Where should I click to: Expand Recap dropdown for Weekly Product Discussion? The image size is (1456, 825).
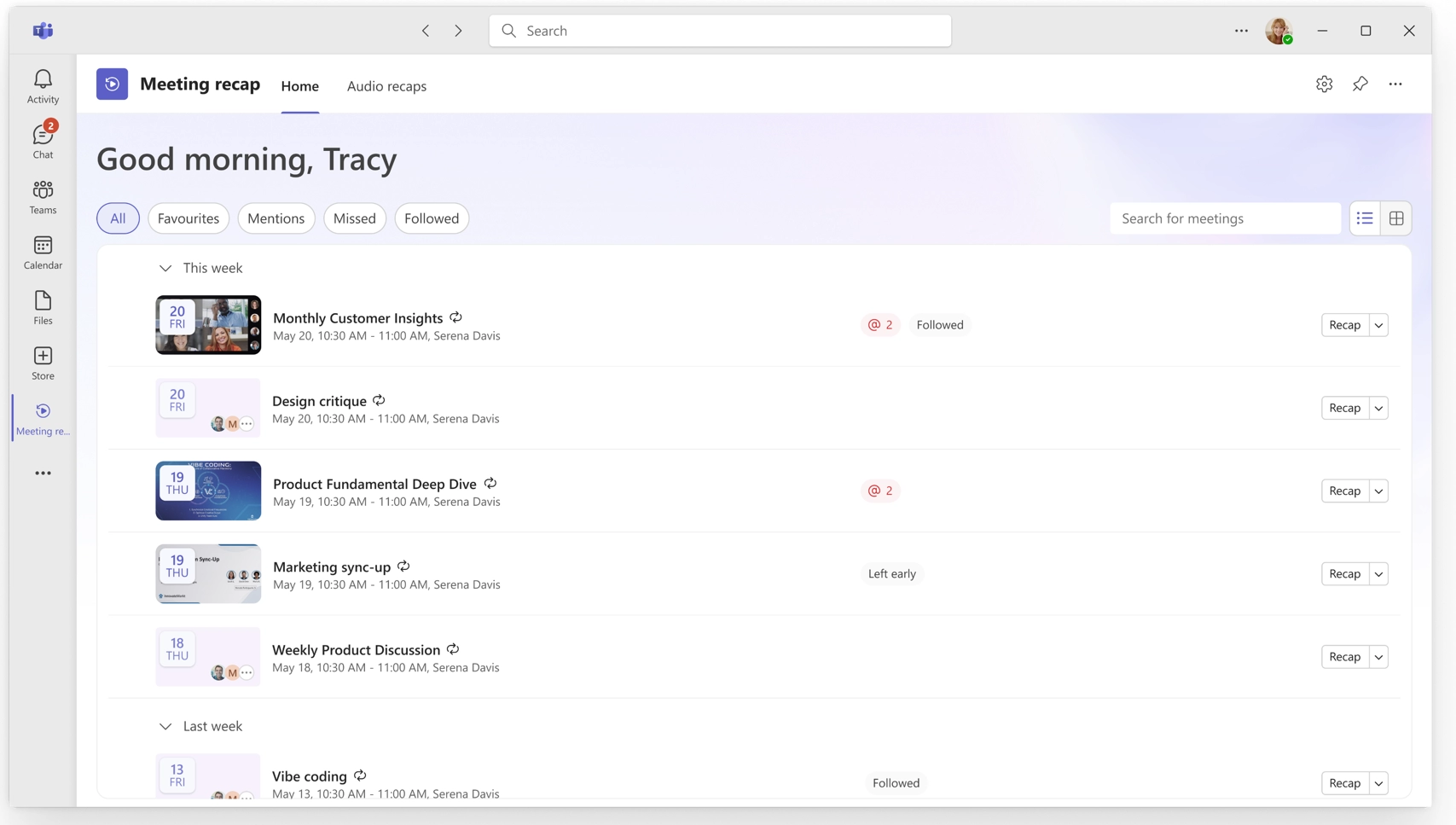[1378, 657]
